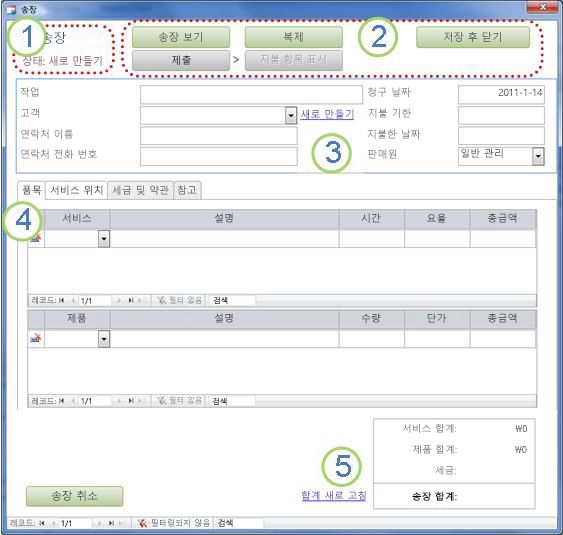The width and height of the screenshot is (563, 535).
Task: Click the 서비스 row 설명 cell
Action: pyautogui.click(x=224, y=238)
